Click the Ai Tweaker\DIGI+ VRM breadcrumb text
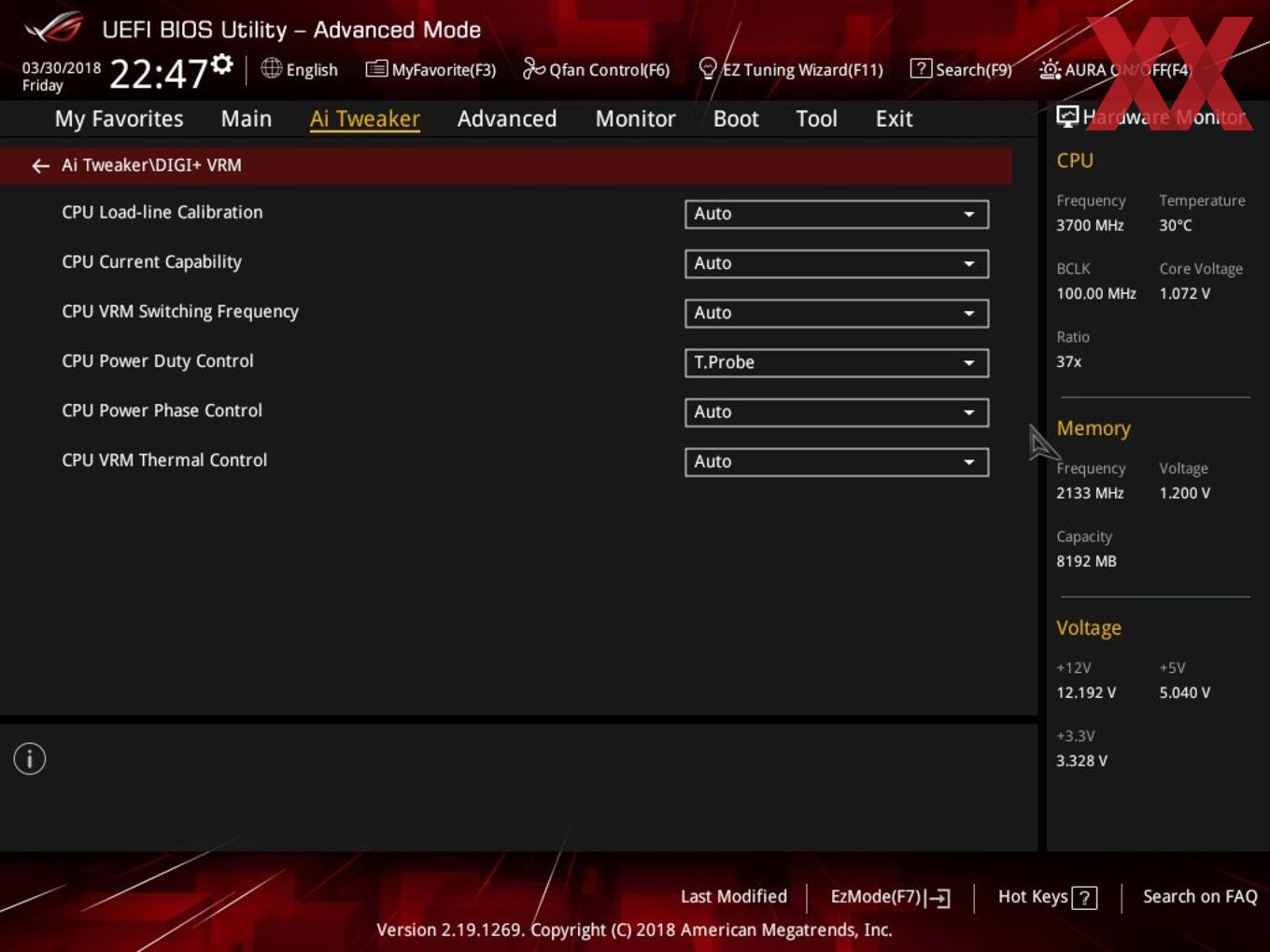The image size is (1270, 952). pyautogui.click(x=151, y=165)
